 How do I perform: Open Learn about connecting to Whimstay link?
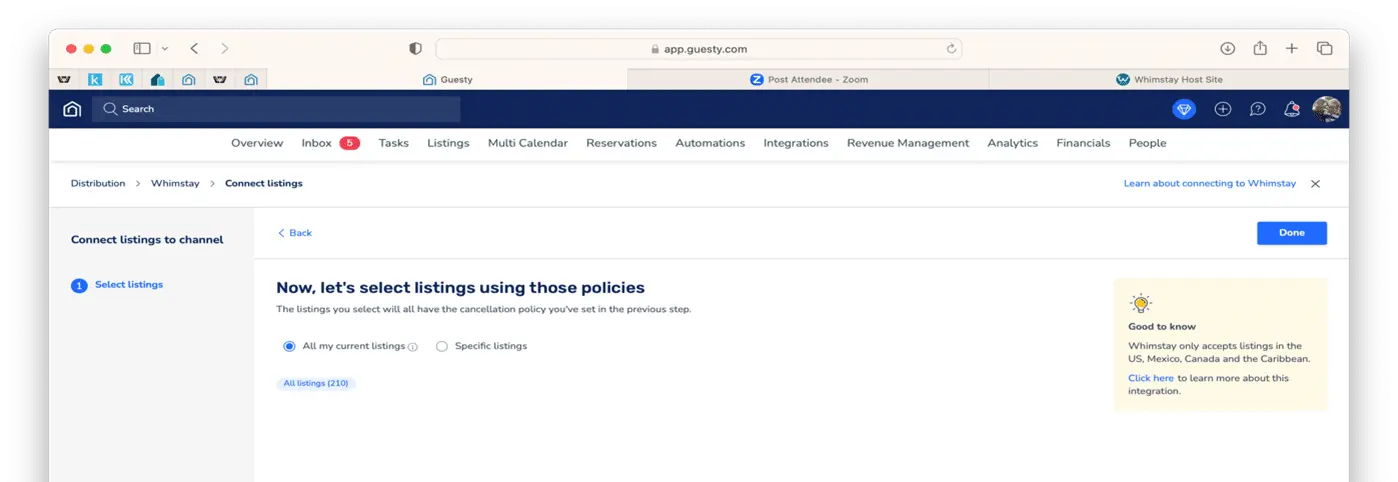(1209, 184)
